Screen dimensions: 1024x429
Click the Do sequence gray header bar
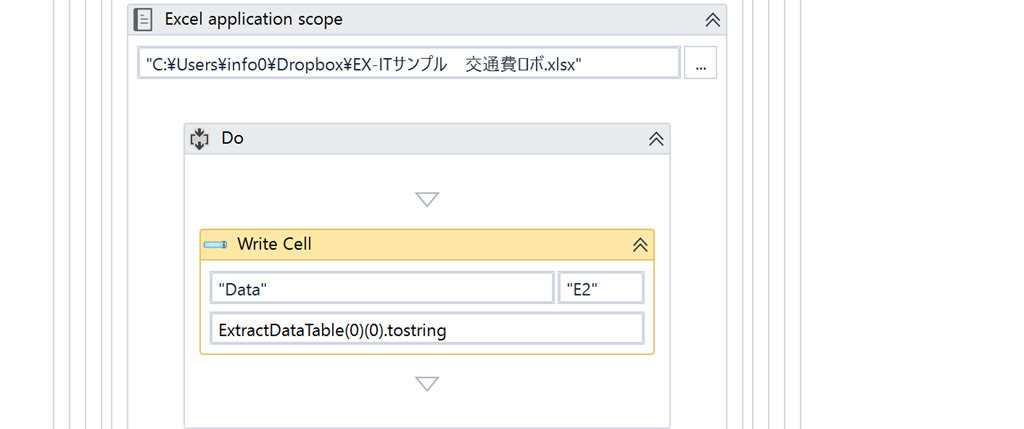click(427, 139)
